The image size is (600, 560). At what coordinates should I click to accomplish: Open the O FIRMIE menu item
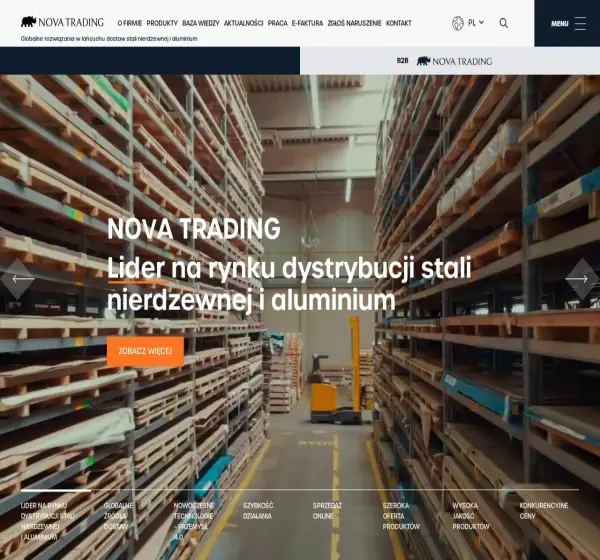click(x=130, y=23)
